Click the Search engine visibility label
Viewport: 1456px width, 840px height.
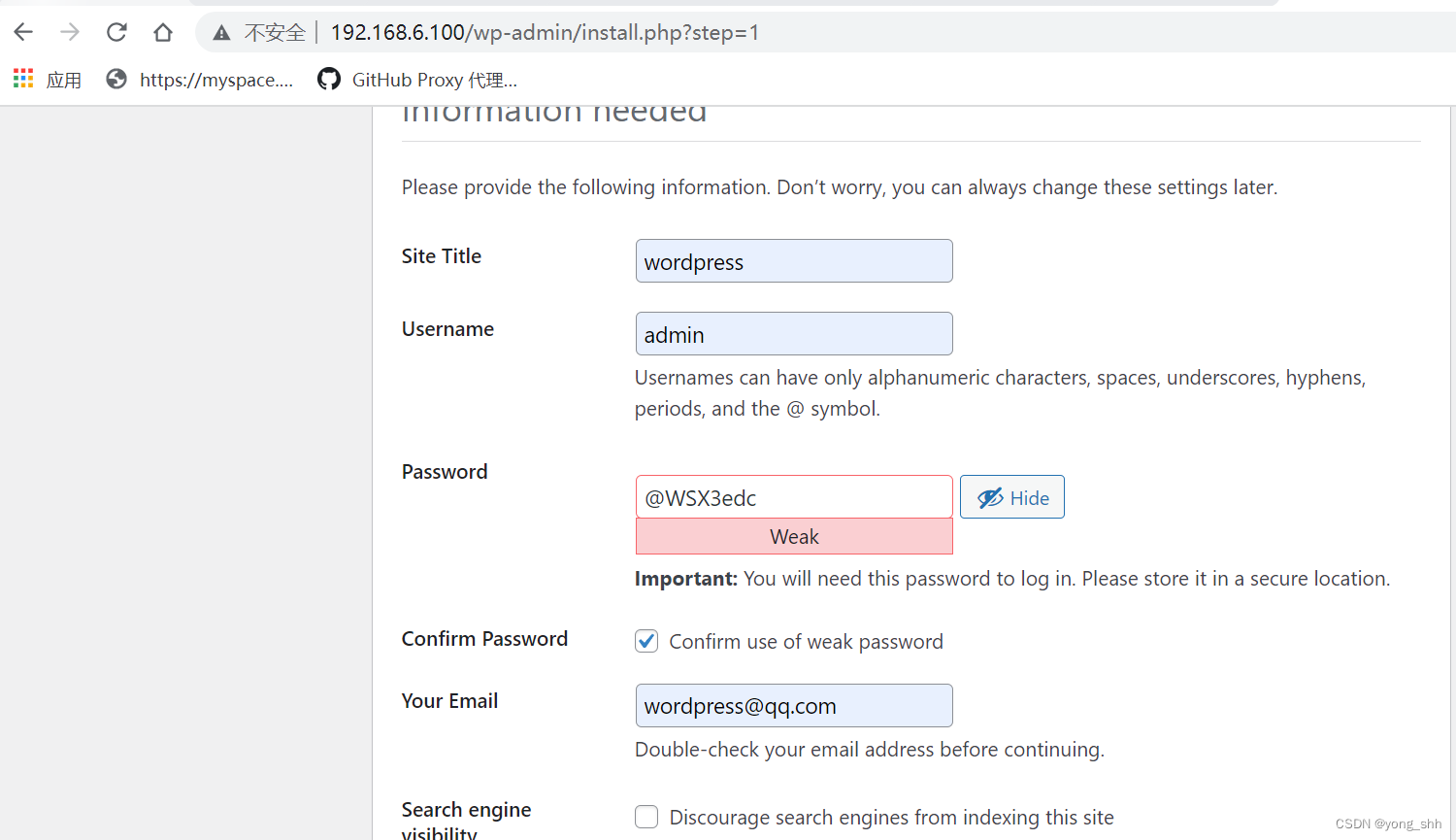(x=467, y=821)
